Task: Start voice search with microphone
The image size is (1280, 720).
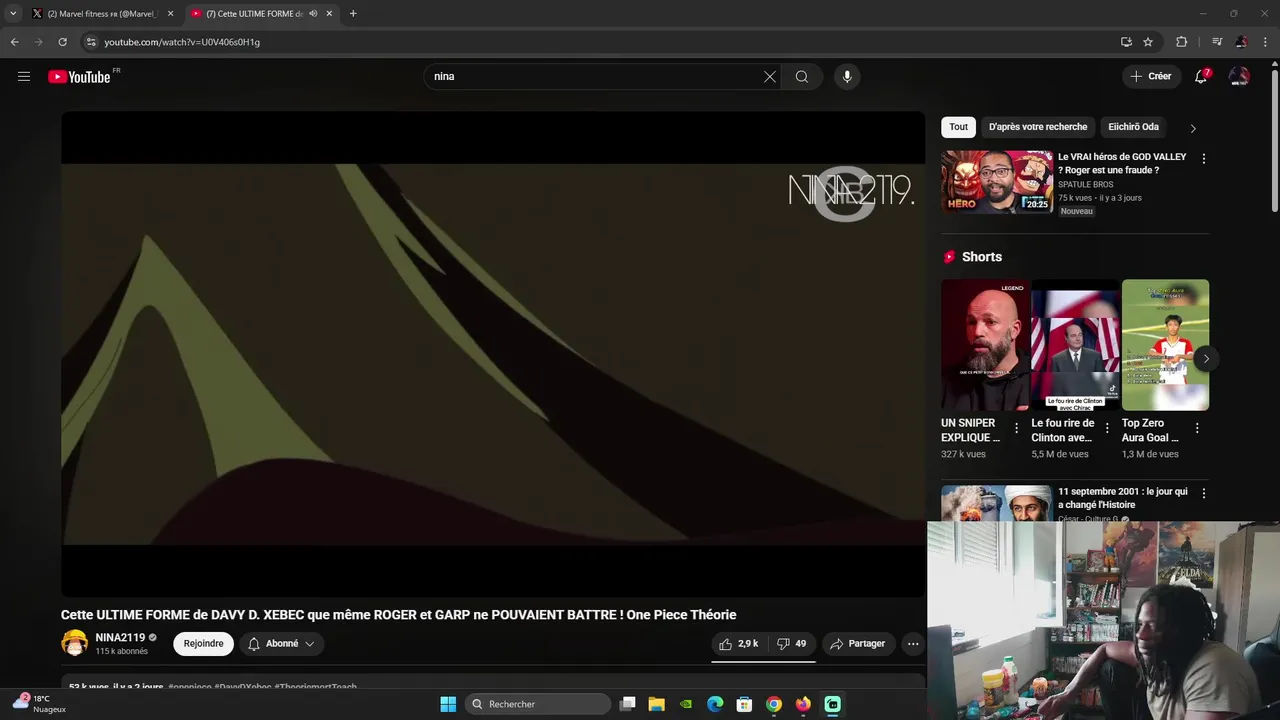Action: (x=847, y=76)
